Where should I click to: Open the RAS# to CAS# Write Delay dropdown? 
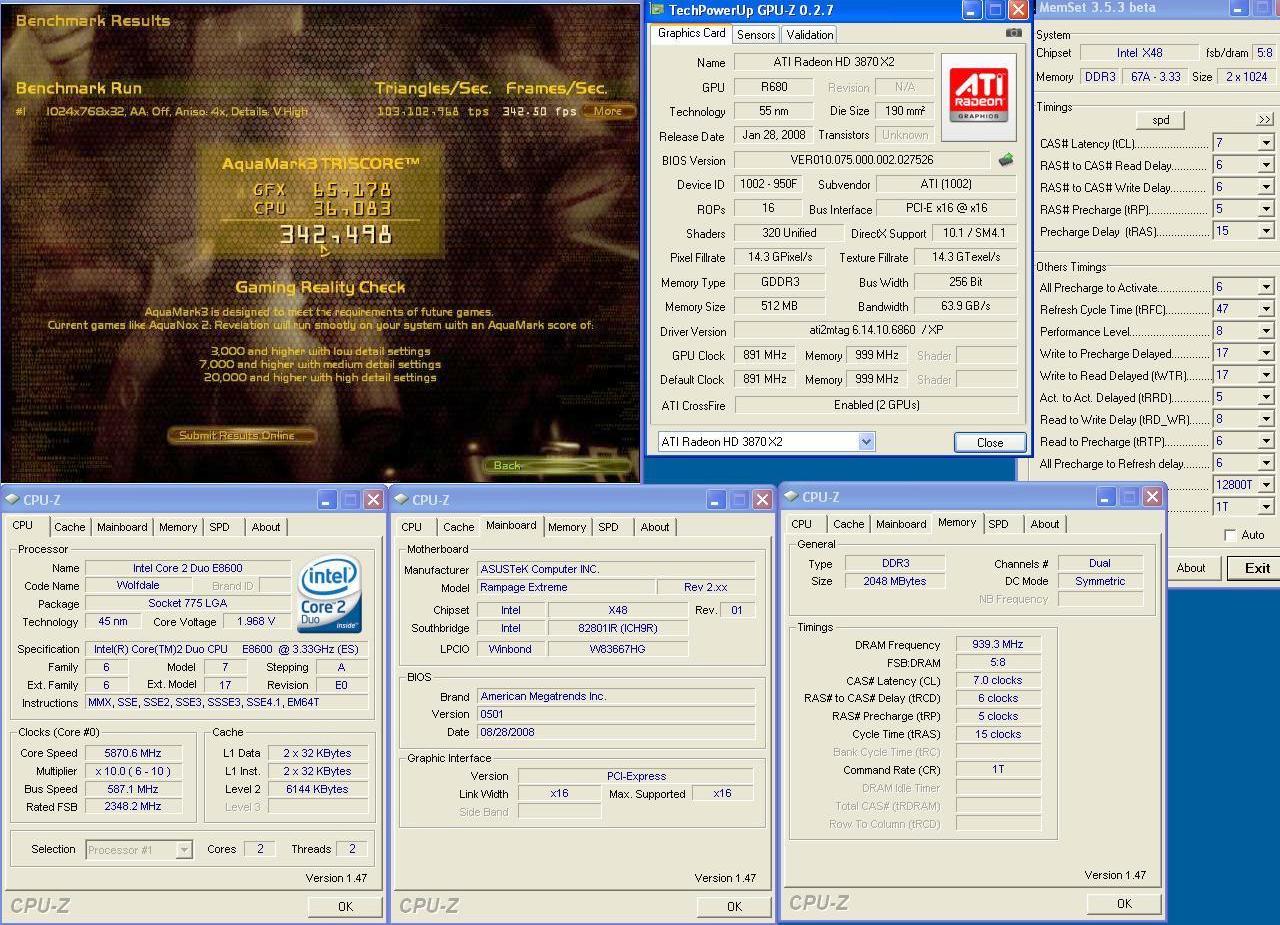coord(1265,187)
